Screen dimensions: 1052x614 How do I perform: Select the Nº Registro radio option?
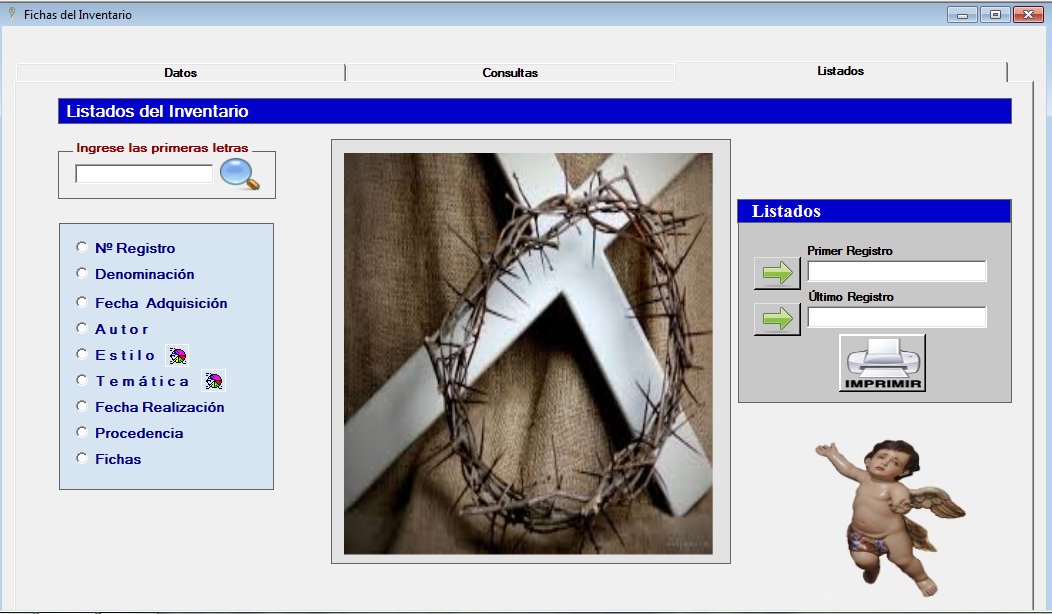coord(82,247)
